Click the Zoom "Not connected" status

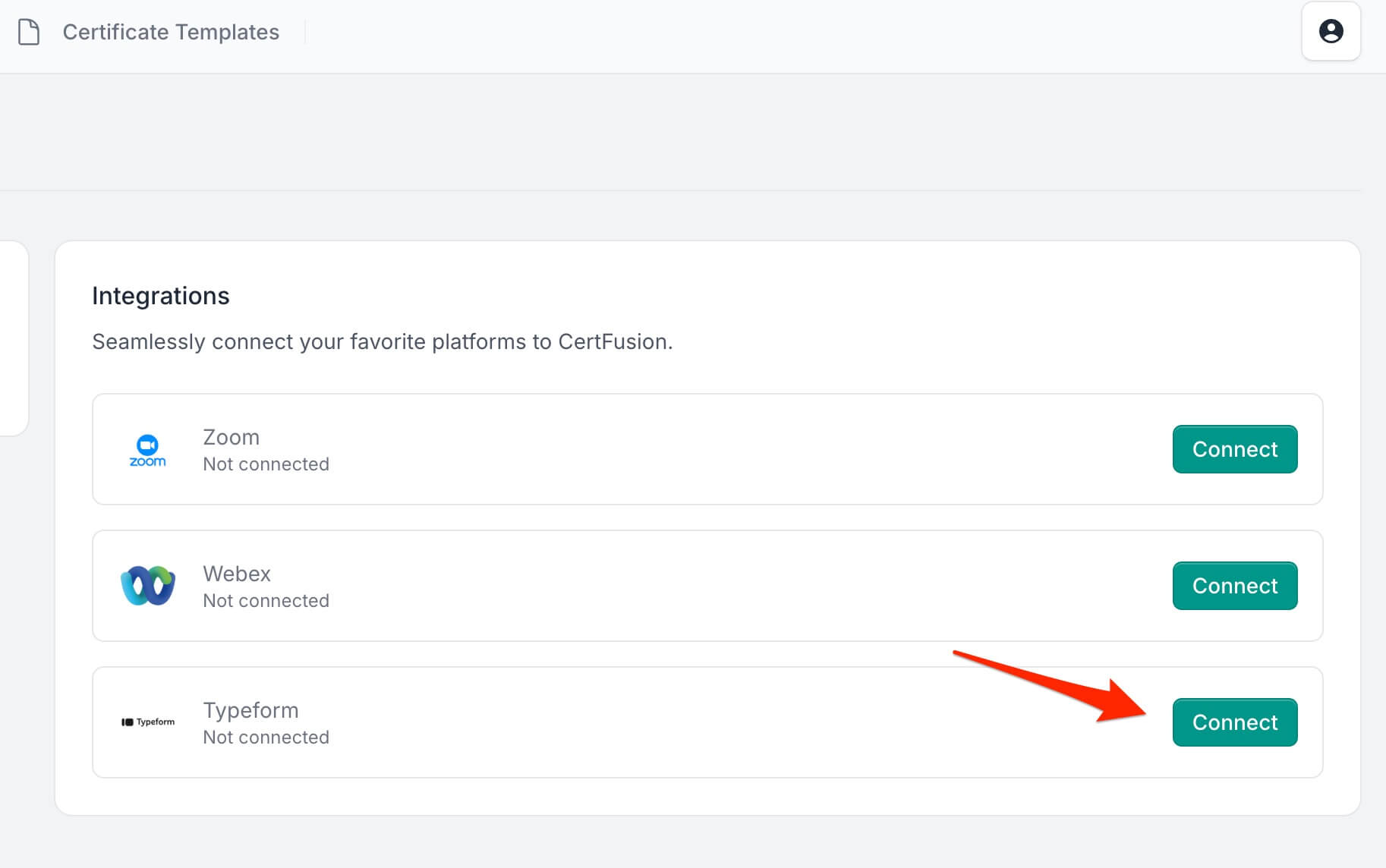point(266,464)
